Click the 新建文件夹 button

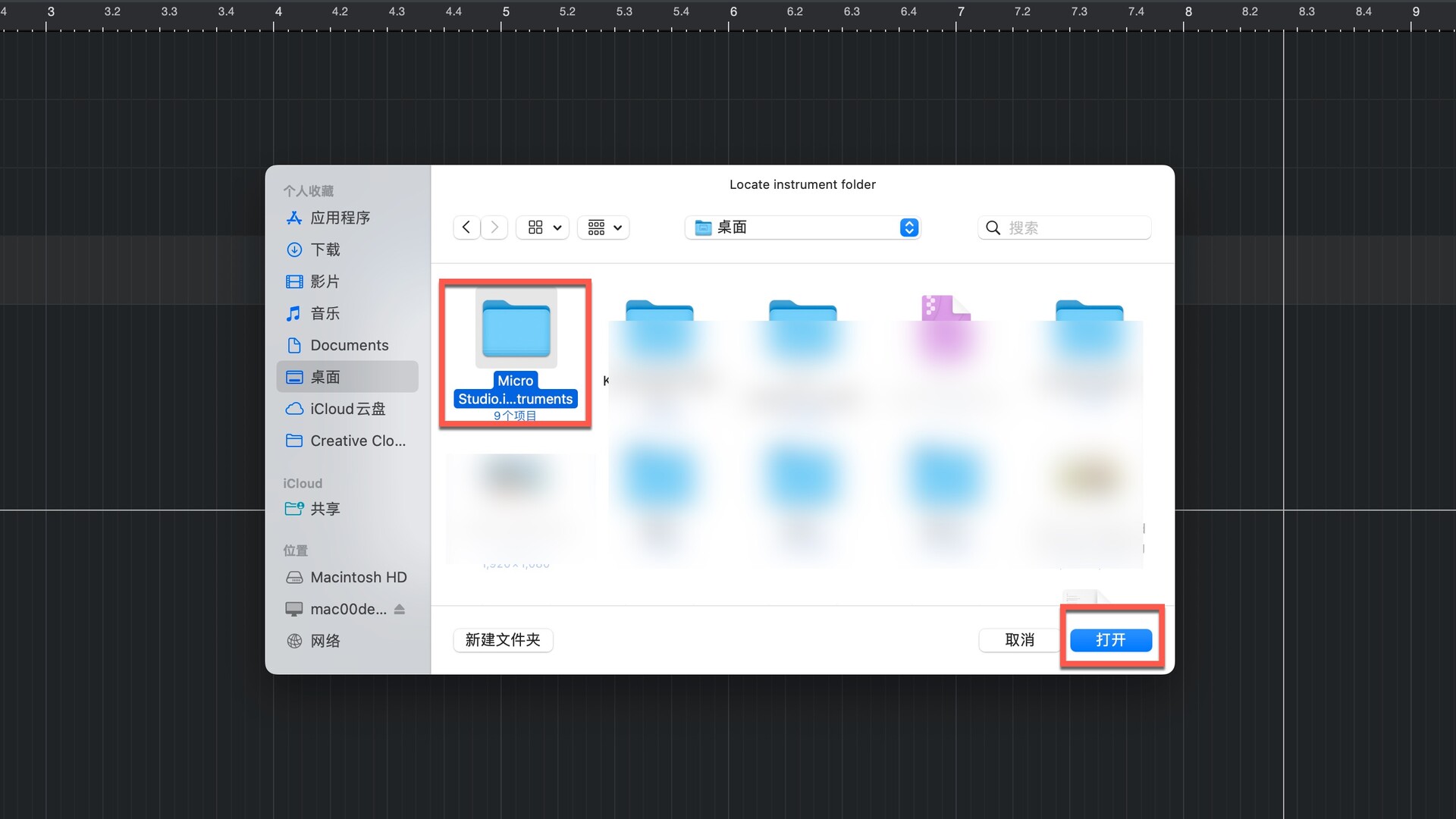(x=503, y=640)
